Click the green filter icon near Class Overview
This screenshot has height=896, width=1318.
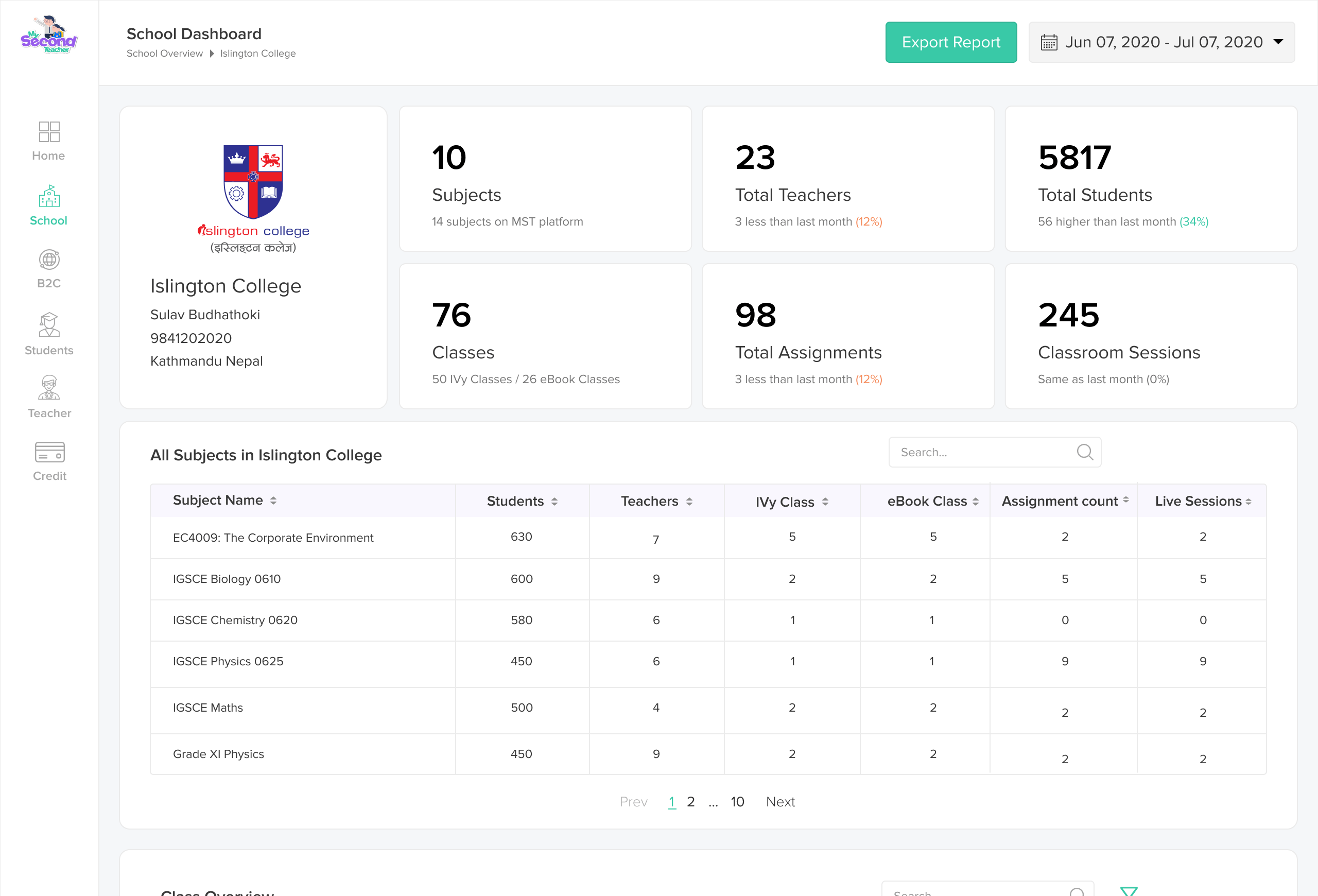tap(1129, 891)
